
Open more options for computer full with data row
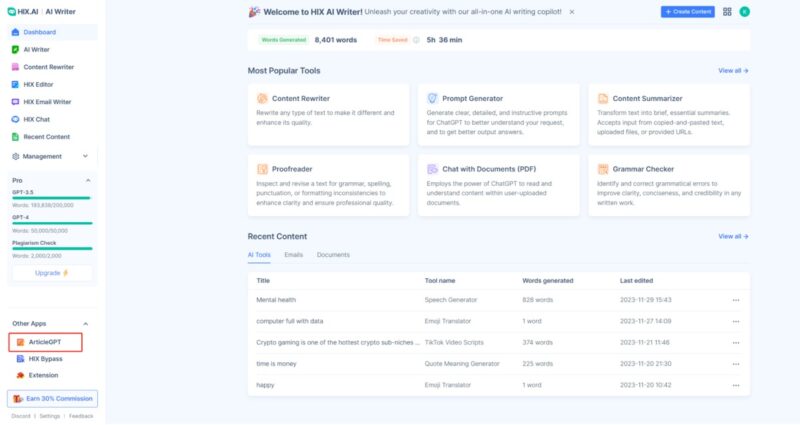point(736,321)
